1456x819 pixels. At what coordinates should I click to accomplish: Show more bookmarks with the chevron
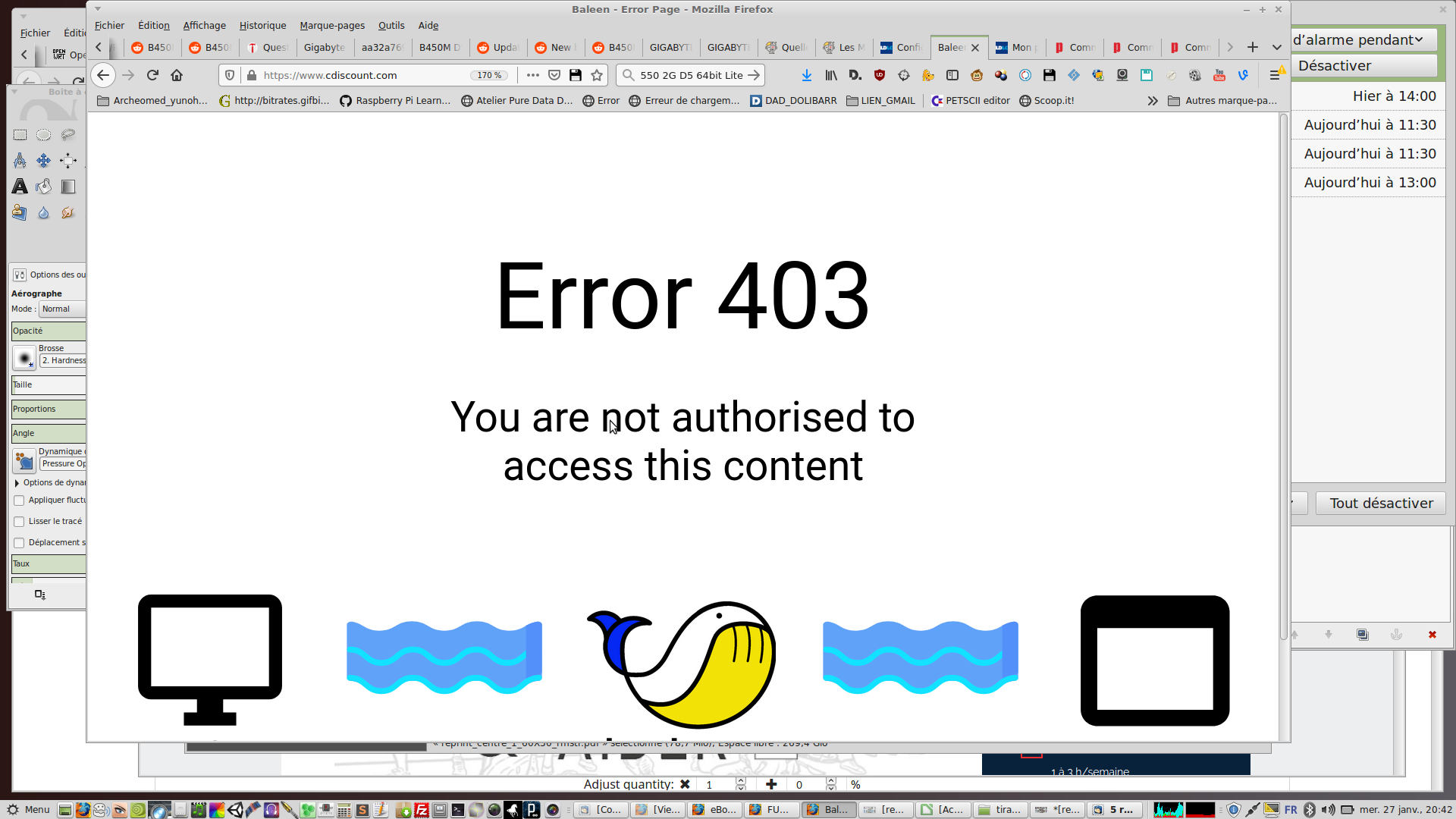(1153, 101)
